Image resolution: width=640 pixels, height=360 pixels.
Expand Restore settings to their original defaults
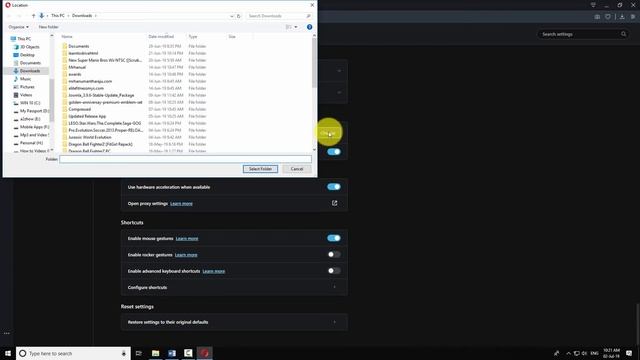[x=234, y=322]
